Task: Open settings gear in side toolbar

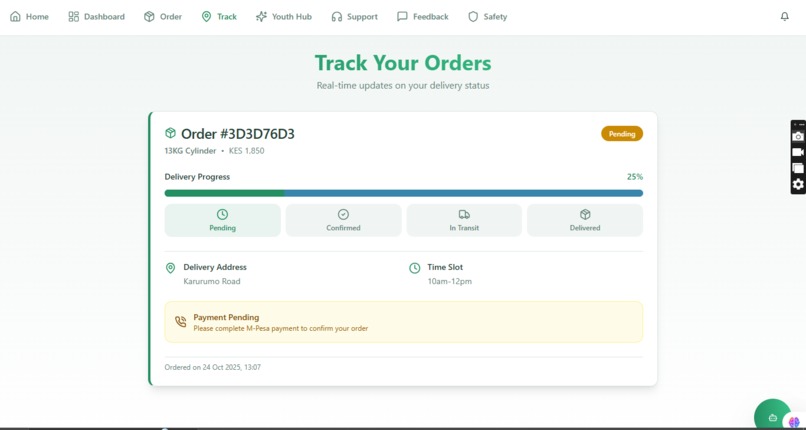Action: point(798,184)
